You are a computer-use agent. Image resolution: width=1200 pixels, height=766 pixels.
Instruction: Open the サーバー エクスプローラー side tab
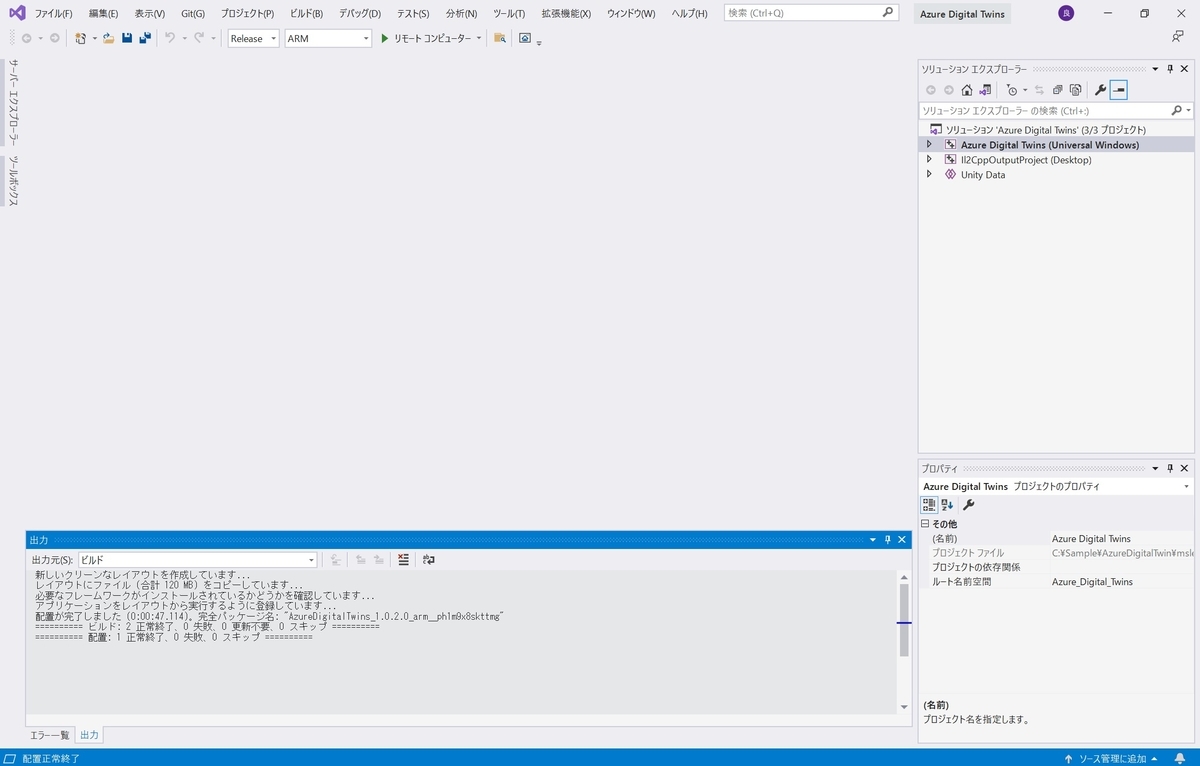click(x=13, y=102)
